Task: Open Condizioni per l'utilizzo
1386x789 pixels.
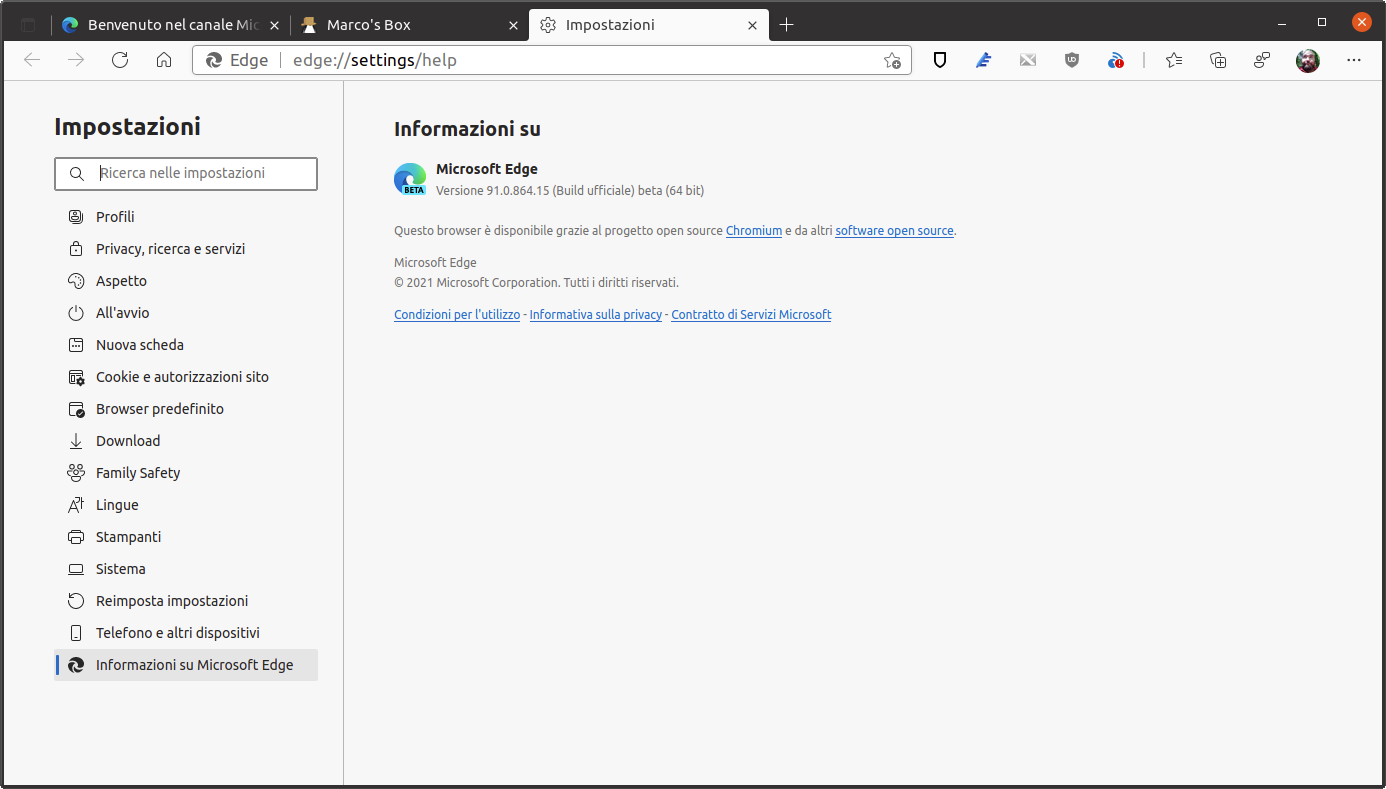Action: pyautogui.click(x=456, y=314)
